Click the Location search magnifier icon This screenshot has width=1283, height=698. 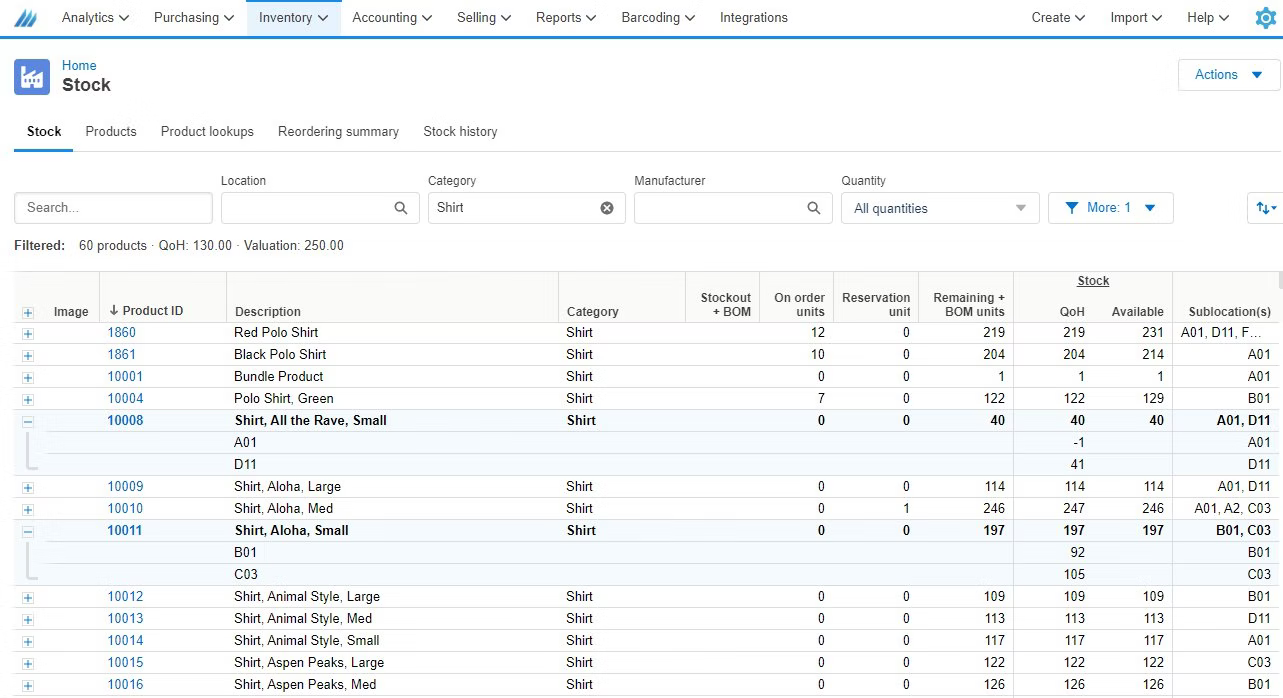coord(400,208)
